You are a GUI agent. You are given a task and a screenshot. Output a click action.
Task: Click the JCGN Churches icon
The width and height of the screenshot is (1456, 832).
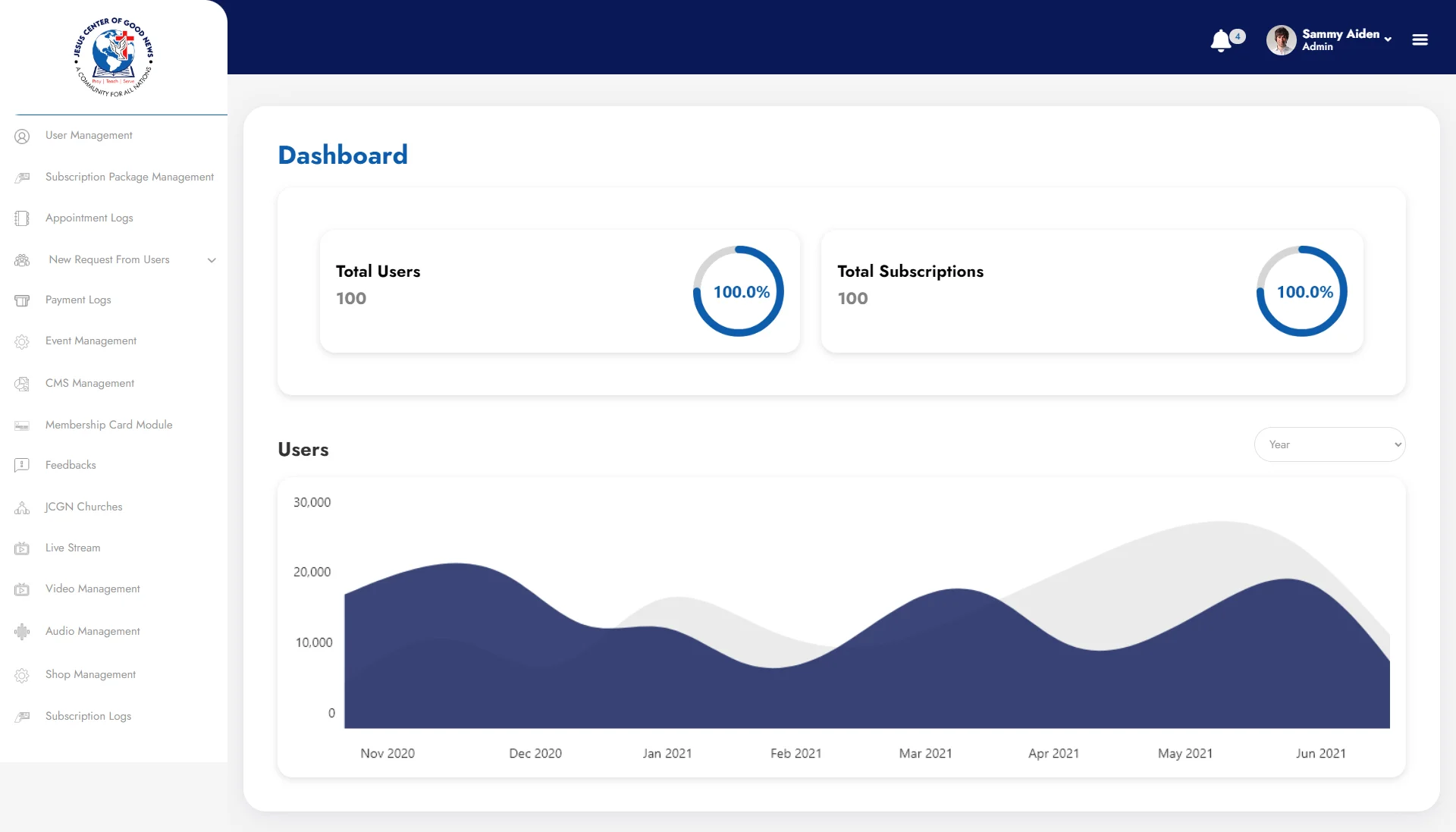pyautogui.click(x=22, y=507)
